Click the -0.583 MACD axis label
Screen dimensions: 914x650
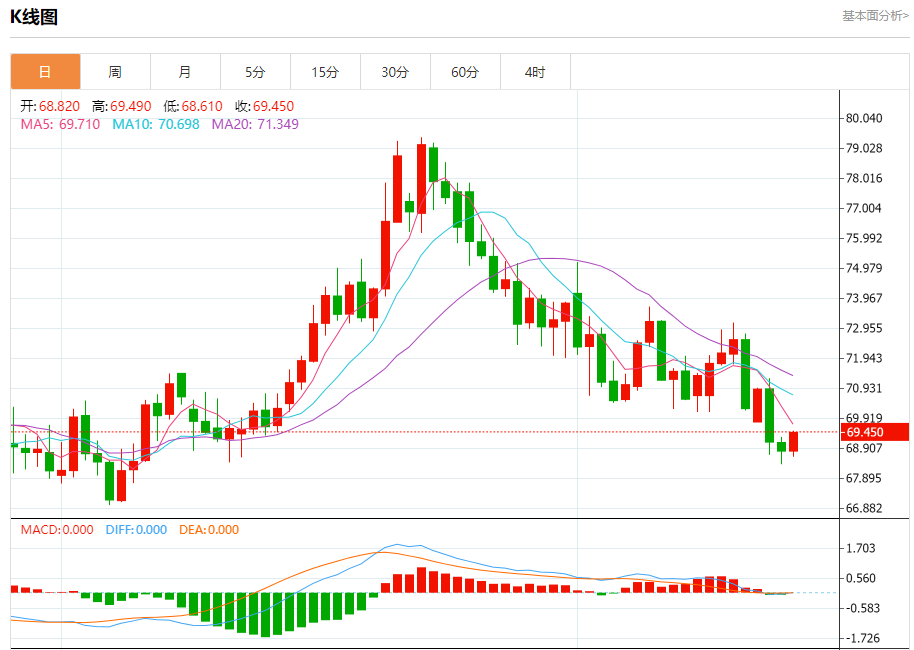tap(861, 608)
